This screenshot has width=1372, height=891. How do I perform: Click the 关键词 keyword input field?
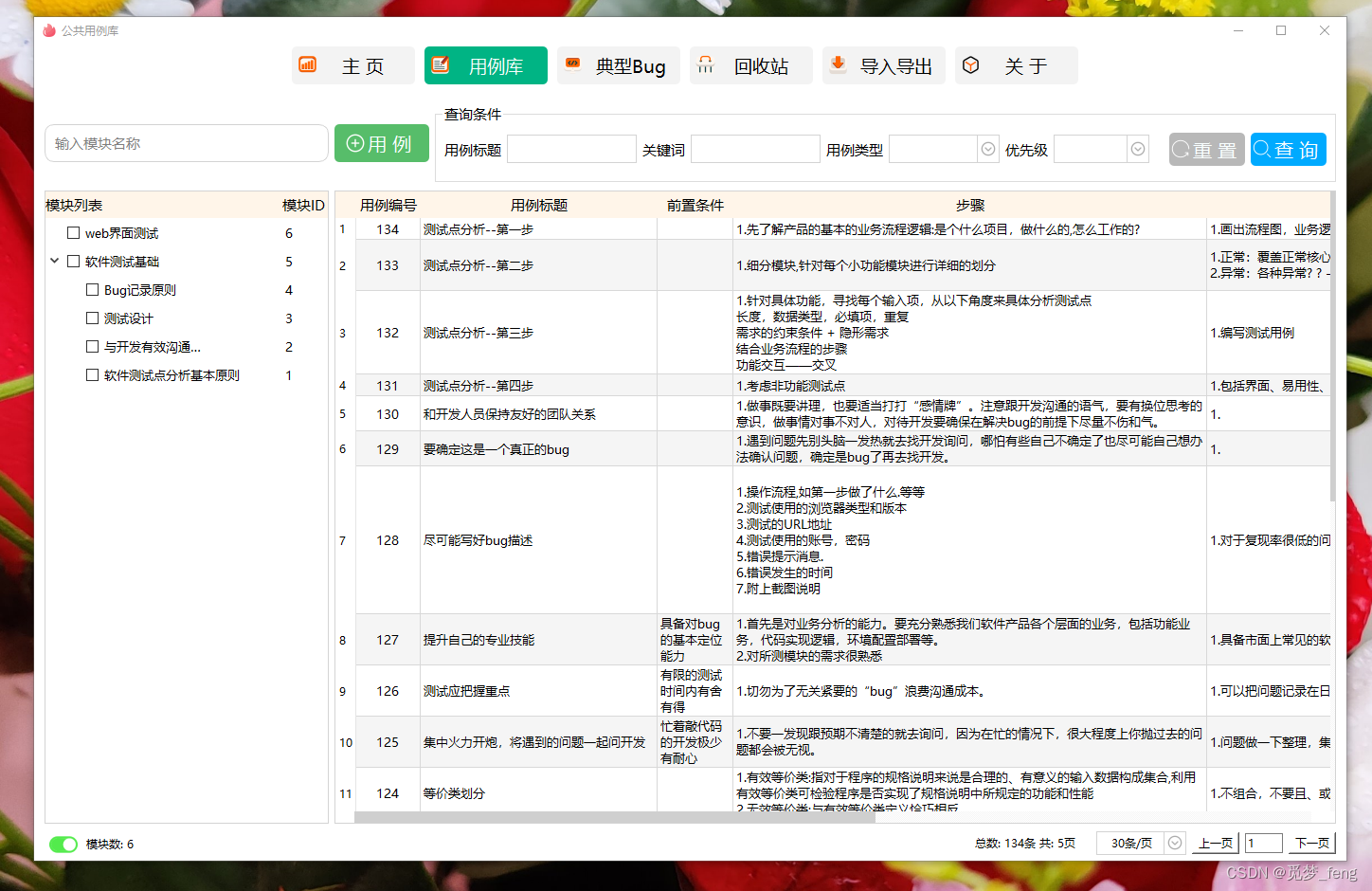click(755, 149)
